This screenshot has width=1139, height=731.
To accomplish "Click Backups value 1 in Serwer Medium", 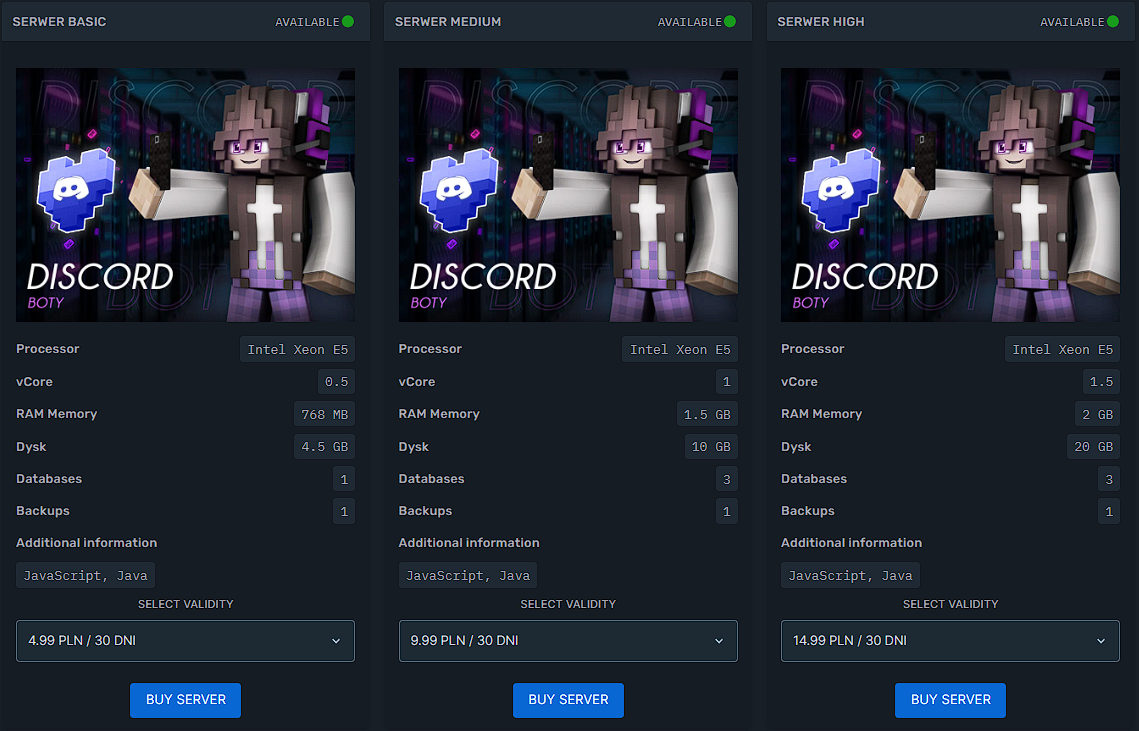I will pos(726,511).
